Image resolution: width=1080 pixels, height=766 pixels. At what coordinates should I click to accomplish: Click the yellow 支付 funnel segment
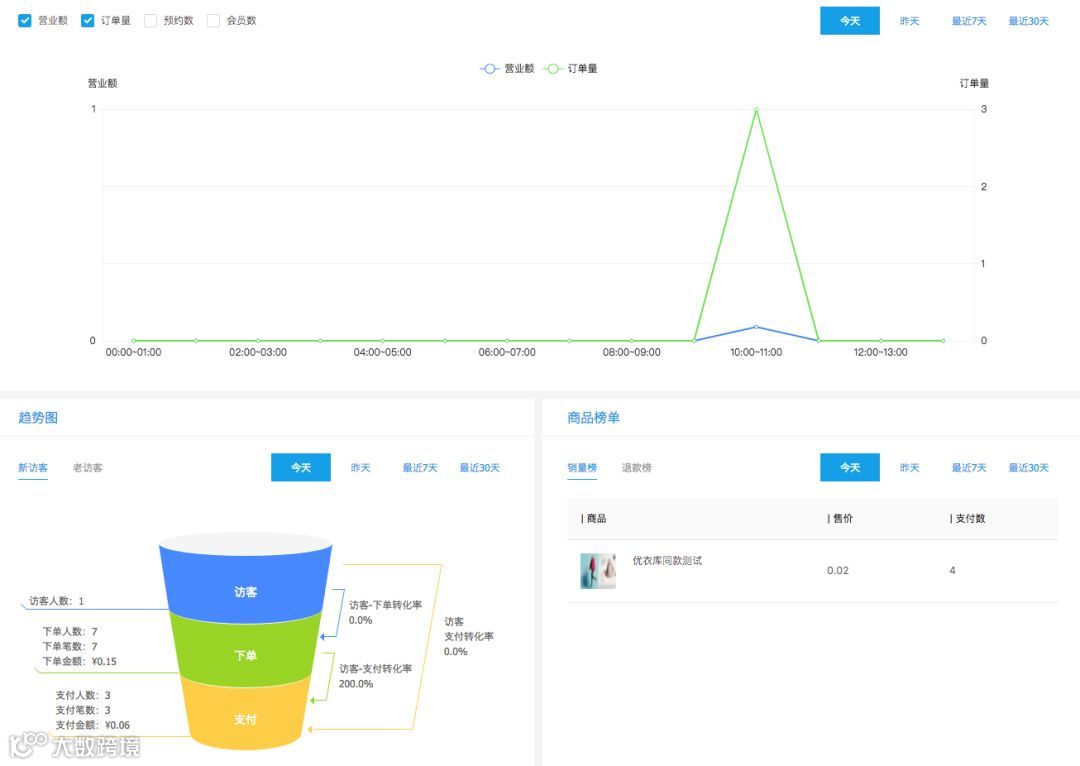tap(245, 715)
